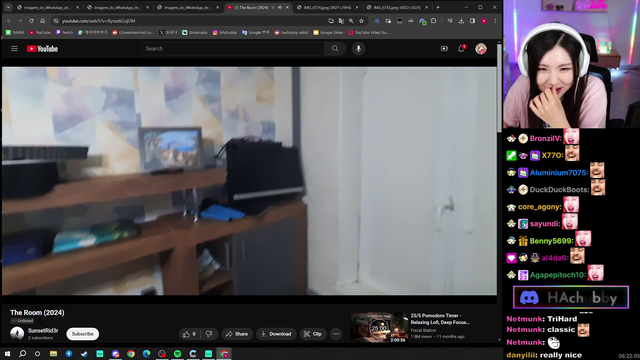640x360 pixels.
Task: Open Google Slides bookmark
Action: 328,32
